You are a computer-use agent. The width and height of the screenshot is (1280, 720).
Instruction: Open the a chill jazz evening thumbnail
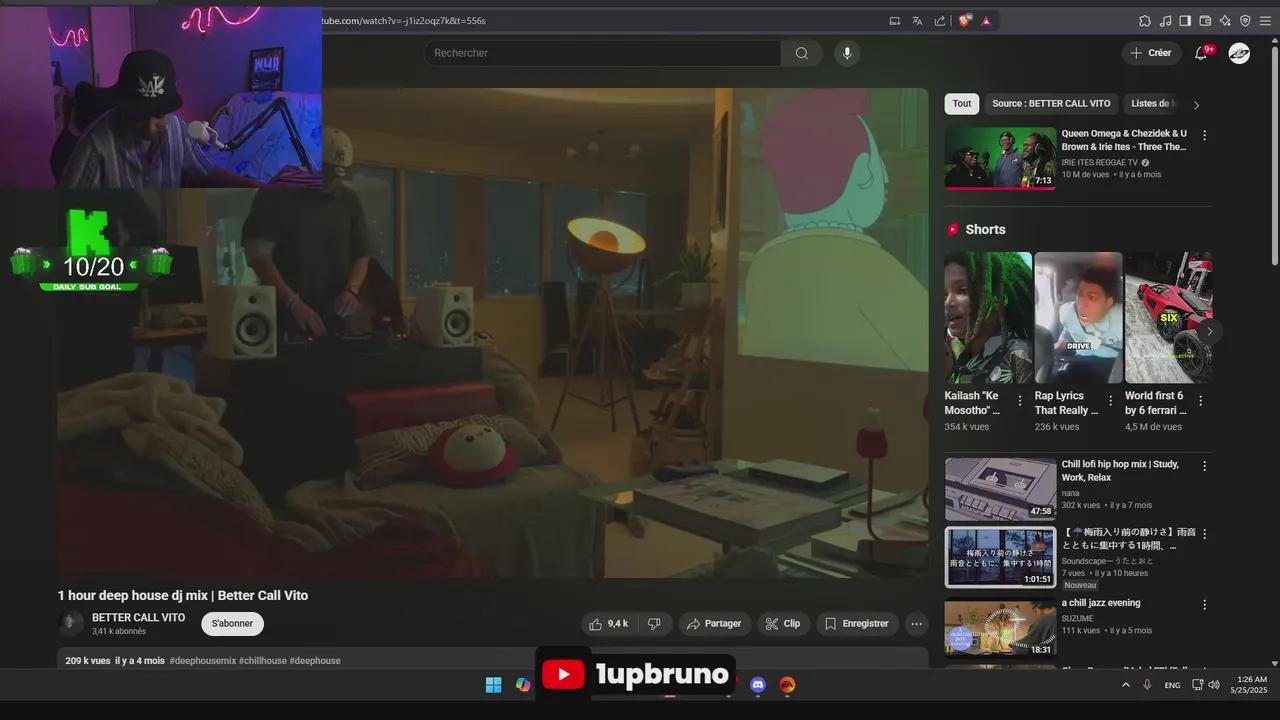pyautogui.click(x=1000, y=627)
